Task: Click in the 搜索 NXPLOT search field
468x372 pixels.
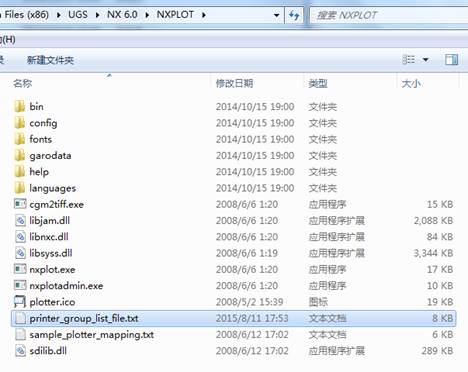Action: click(x=389, y=15)
